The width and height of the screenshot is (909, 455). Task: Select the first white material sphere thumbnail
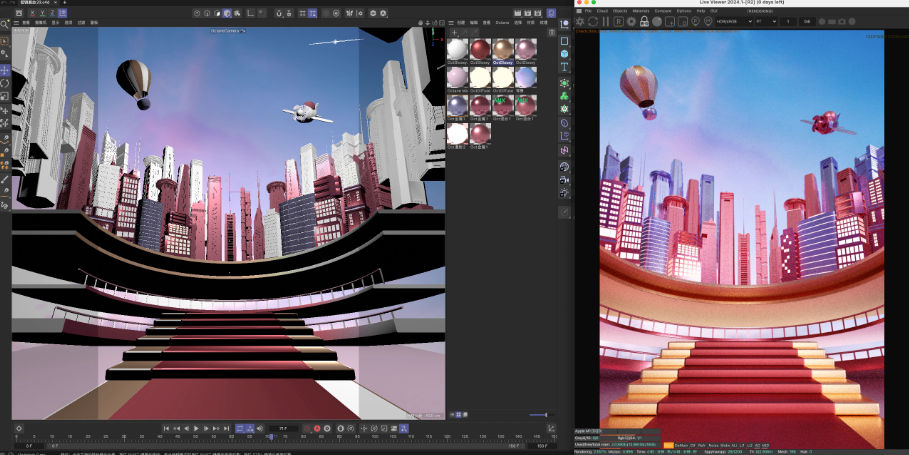(457, 50)
